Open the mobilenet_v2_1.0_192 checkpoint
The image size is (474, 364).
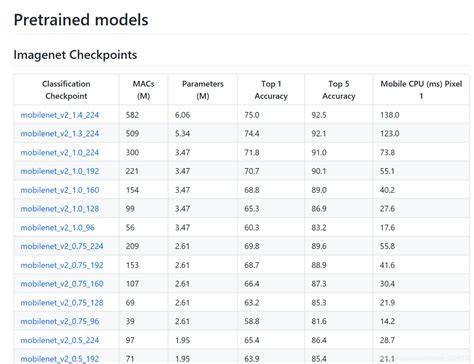click(60, 171)
